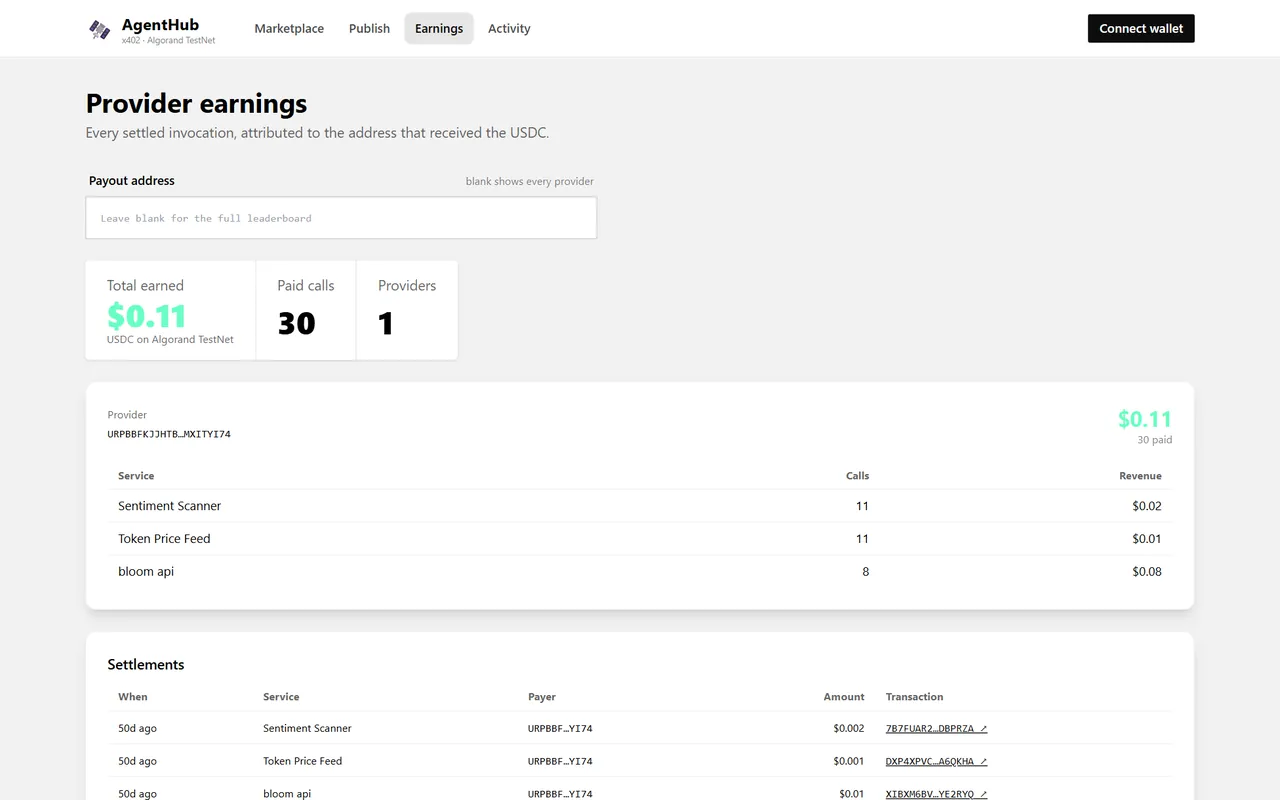Click provider address URPBBFKJJHTB…MXITYI74

169,435
